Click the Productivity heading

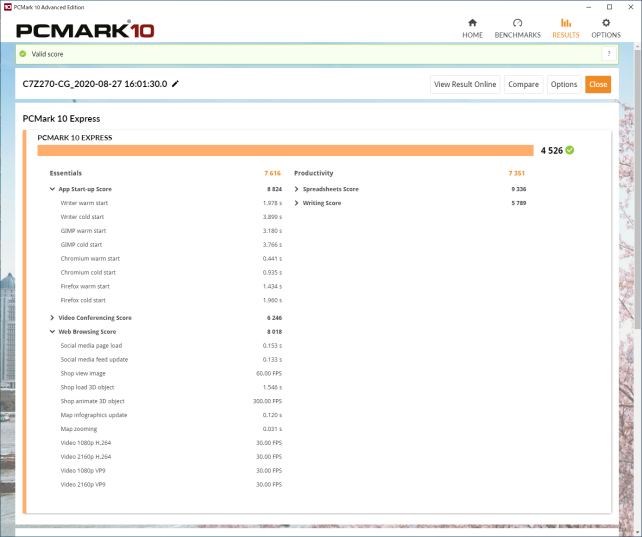tap(314, 173)
